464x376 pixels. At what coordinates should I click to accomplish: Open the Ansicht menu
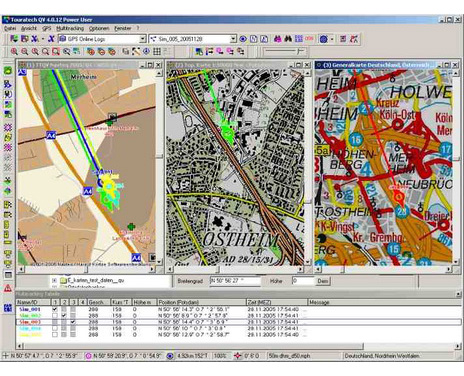[x=29, y=29]
